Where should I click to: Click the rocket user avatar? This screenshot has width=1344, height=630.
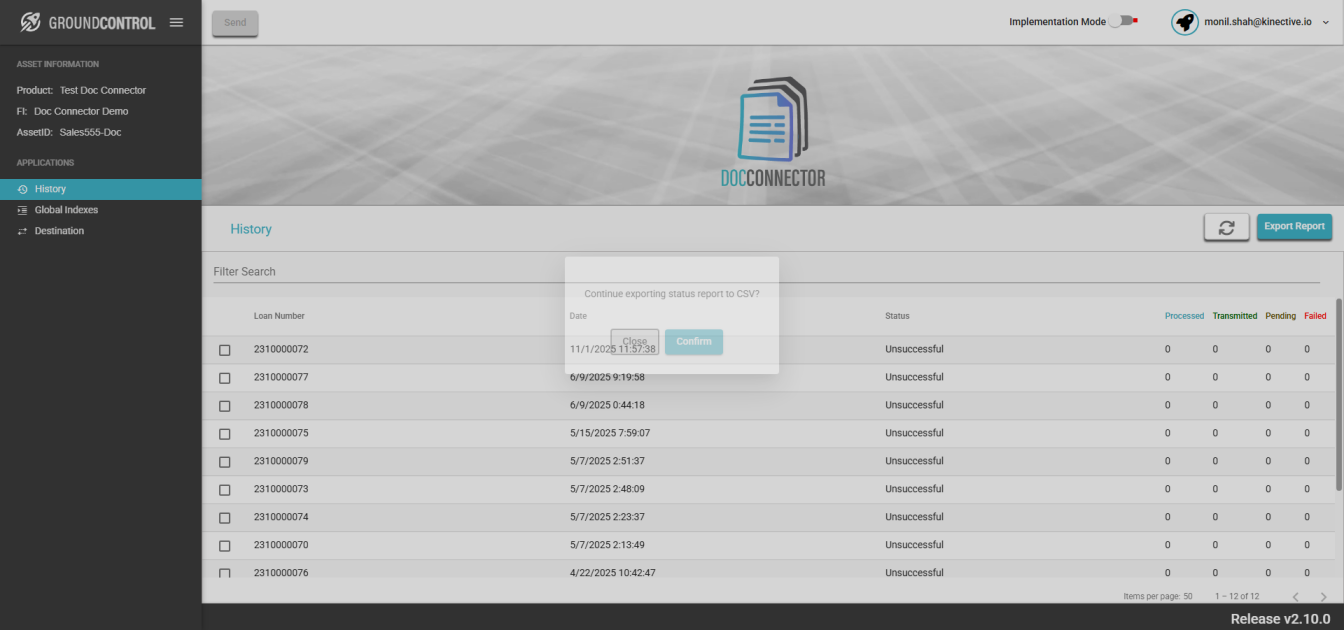[1185, 22]
